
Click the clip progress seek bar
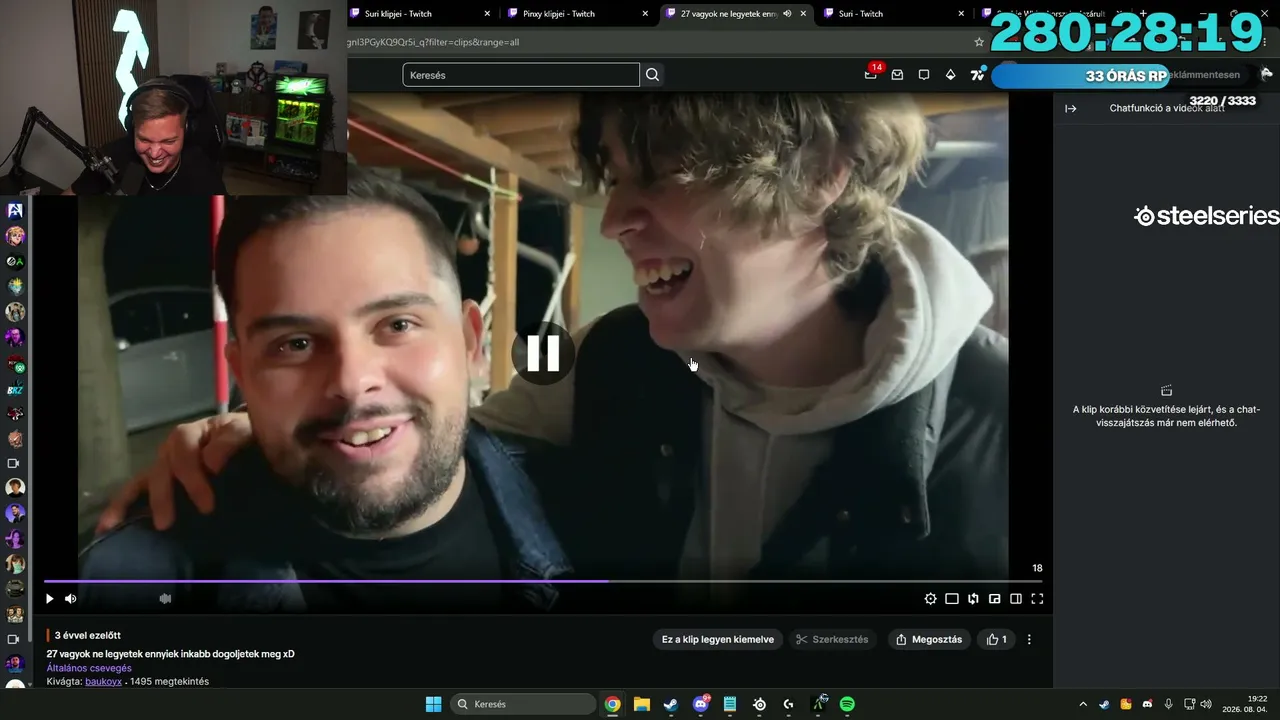point(543,581)
